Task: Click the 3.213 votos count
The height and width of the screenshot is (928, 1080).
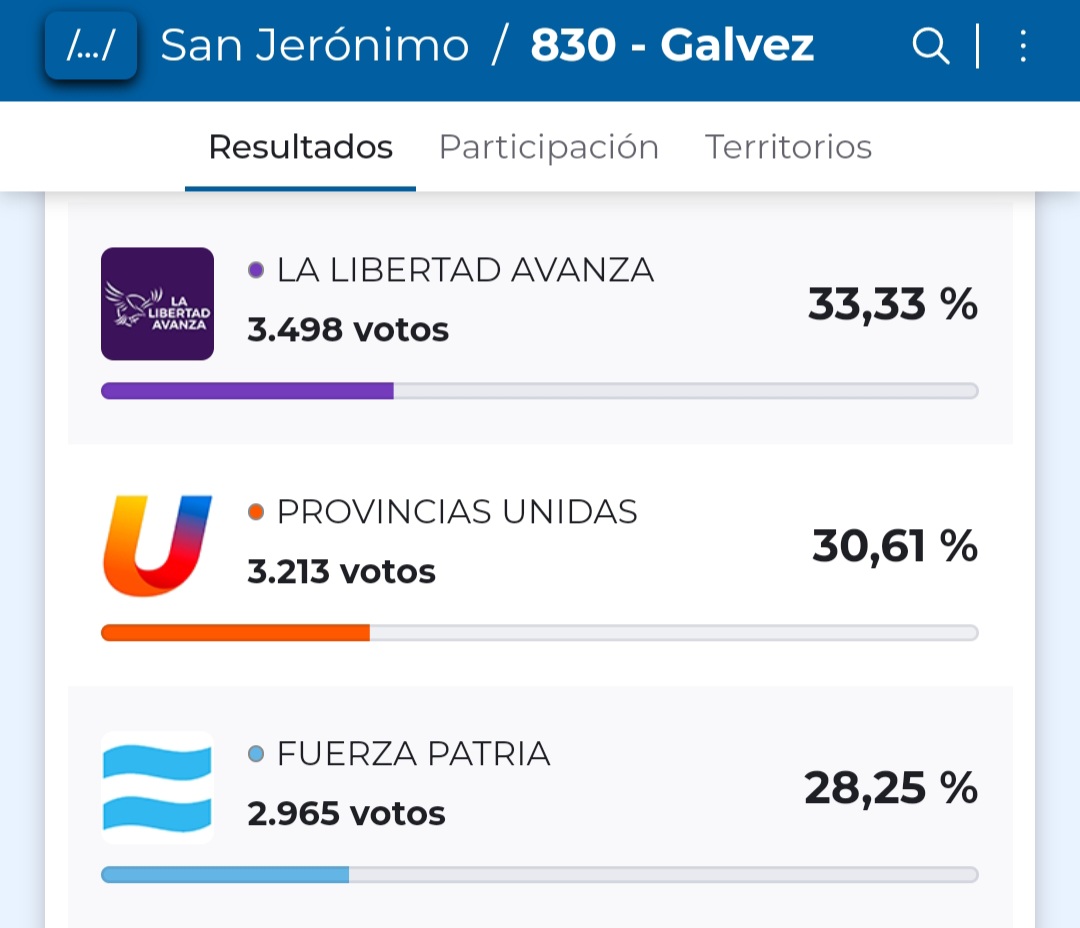Action: tap(341, 572)
